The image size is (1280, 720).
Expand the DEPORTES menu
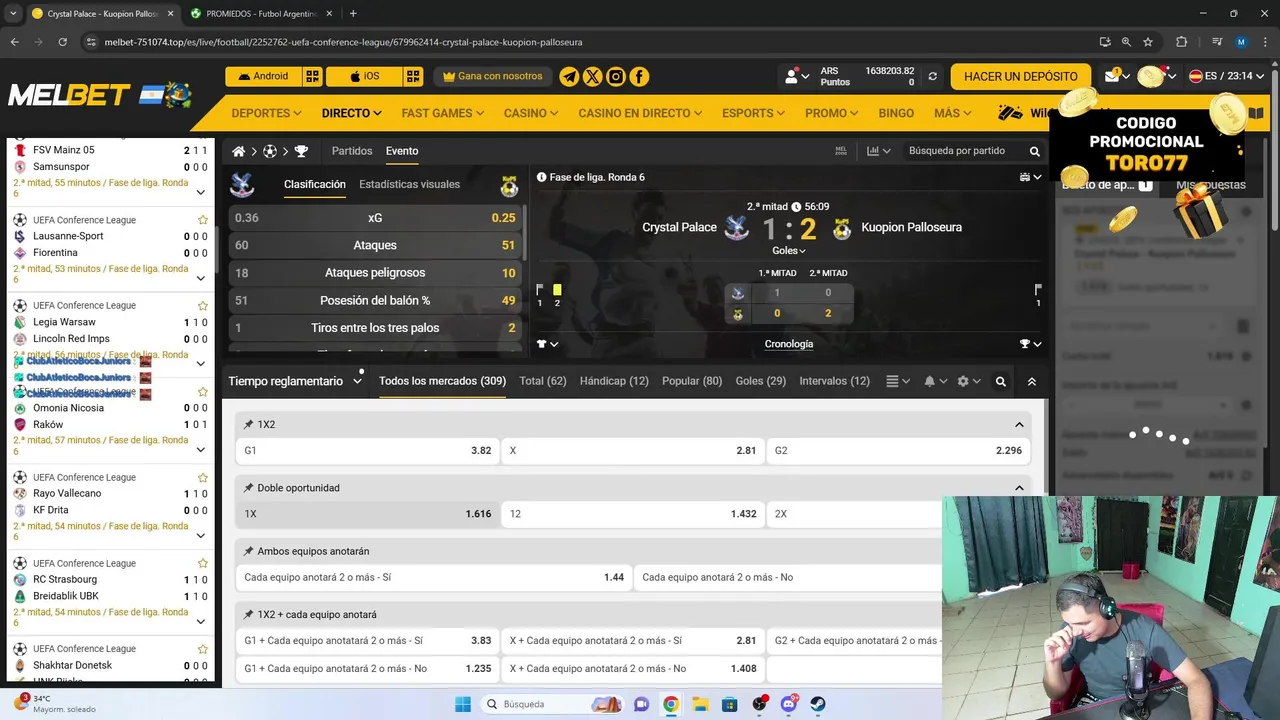(x=266, y=113)
